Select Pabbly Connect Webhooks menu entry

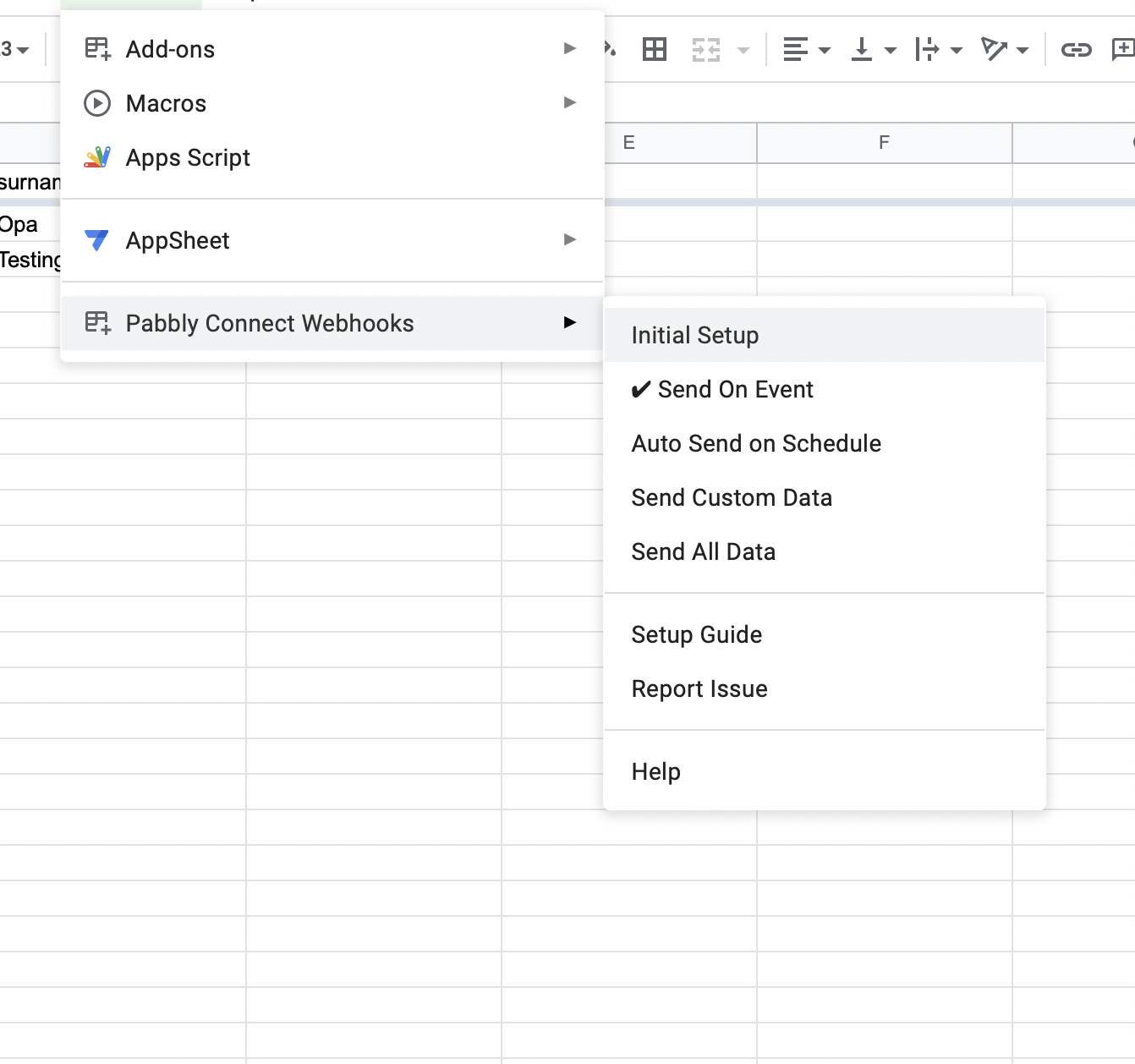[x=332, y=323]
